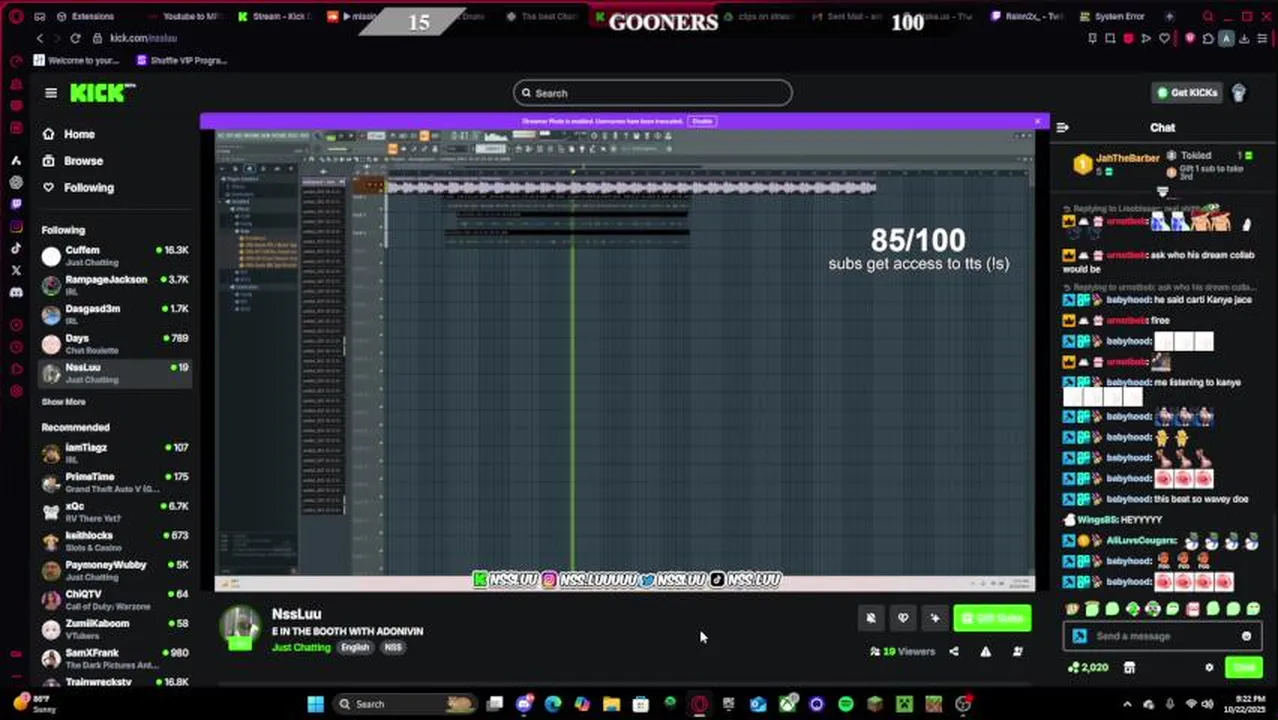Viewport: 1278px width, 720px height.
Task: Open RampageJackson channel
Action: (x=114, y=285)
